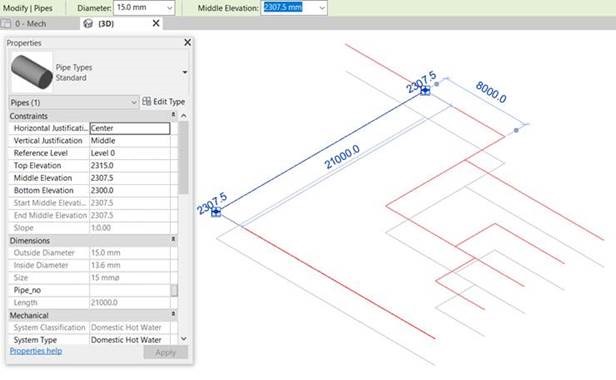Collapse the Dimensions section
This screenshot has height=380, width=616.
click(173, 239)
